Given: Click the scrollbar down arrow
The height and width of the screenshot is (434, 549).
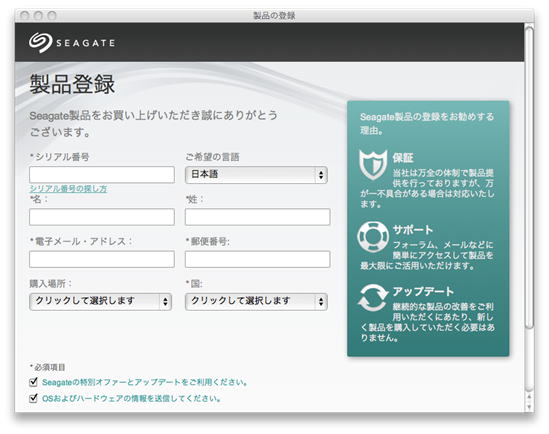Looking at the screenshot, I should click(529, 407).
